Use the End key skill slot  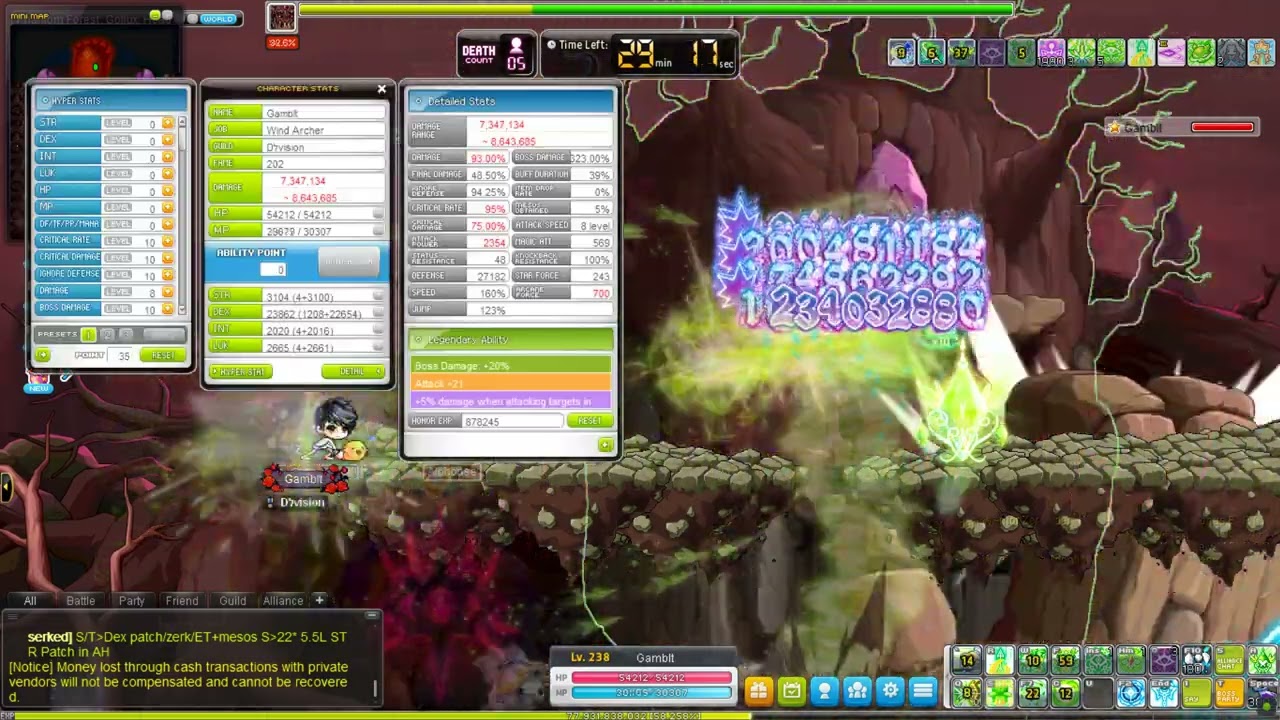click(1164, 693)
